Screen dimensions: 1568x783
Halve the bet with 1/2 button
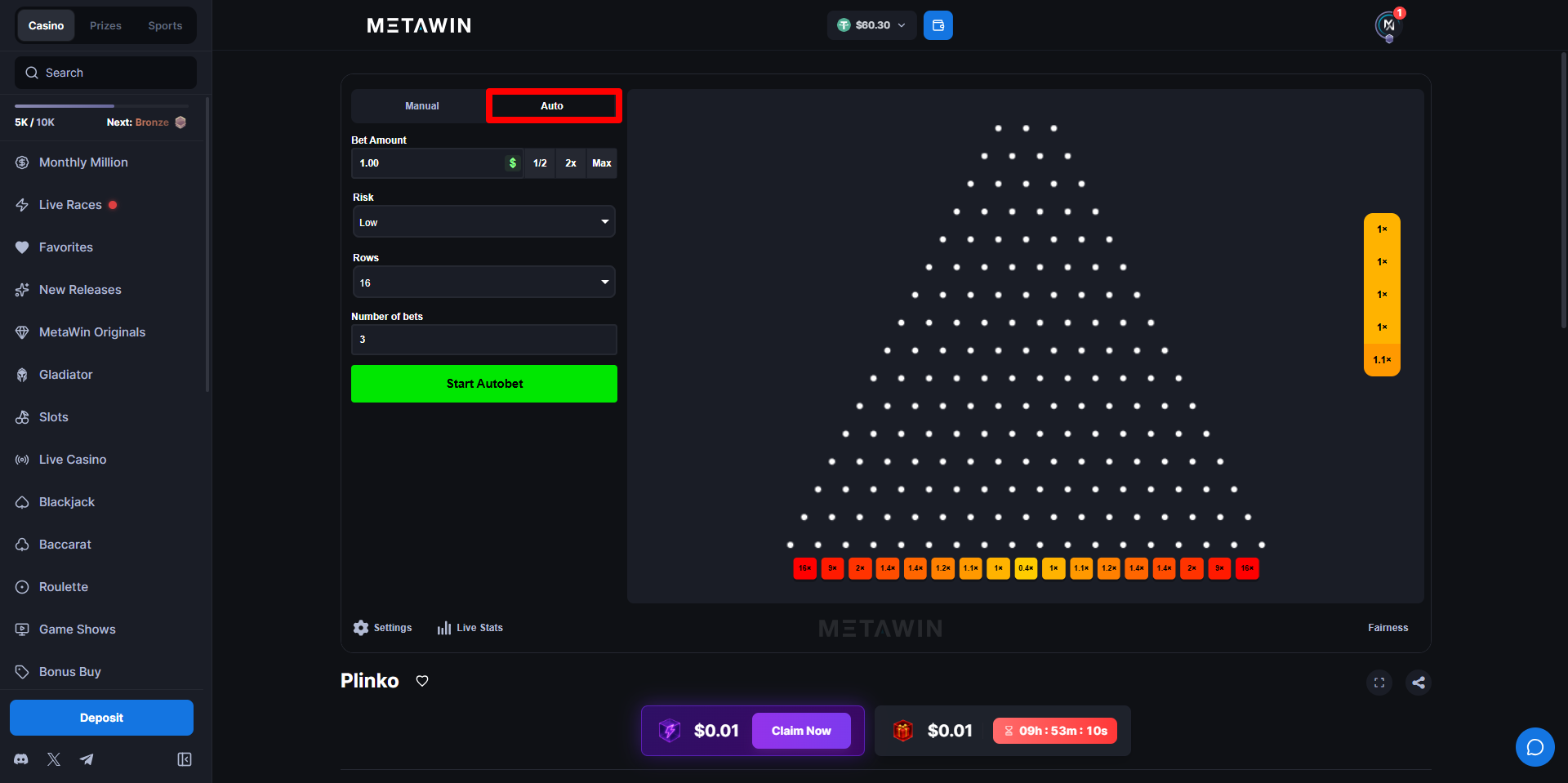[540, 163]
